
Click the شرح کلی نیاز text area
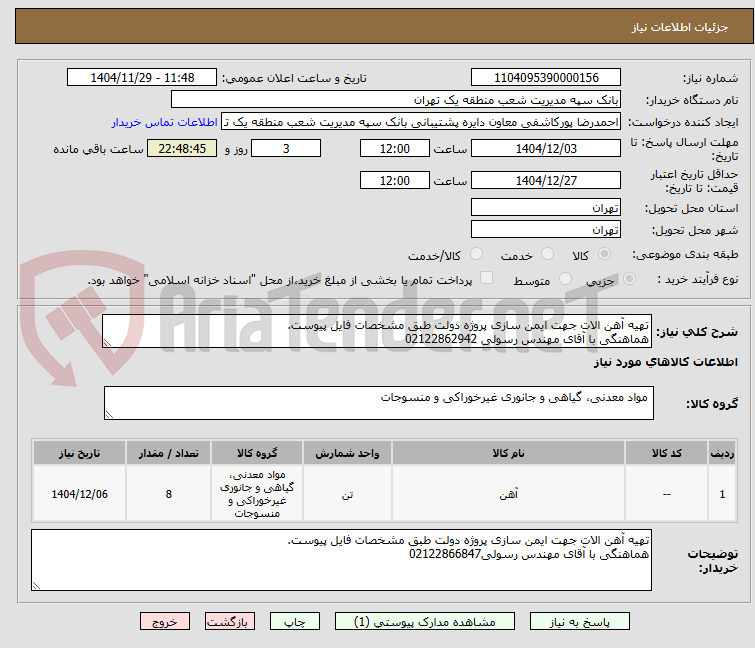tap(376, 331)
